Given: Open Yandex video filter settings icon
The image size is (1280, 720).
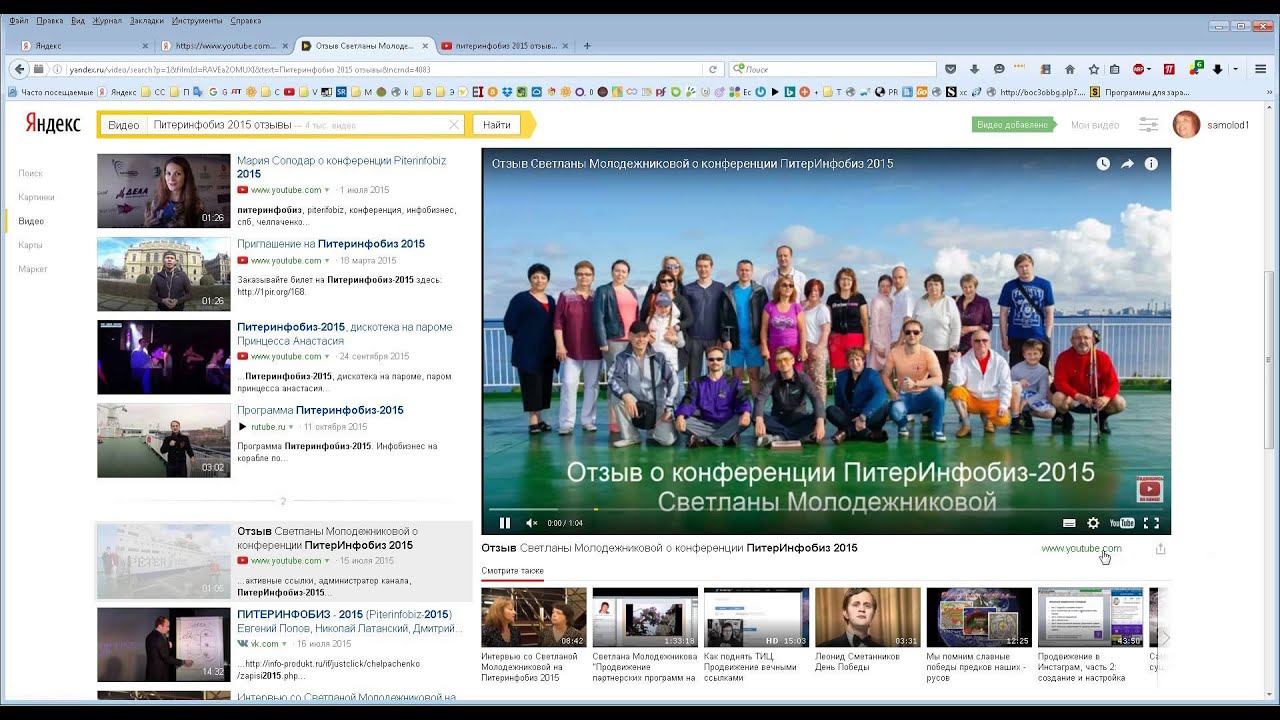Looking at the screenshot, I should (x=1148, y=125).
